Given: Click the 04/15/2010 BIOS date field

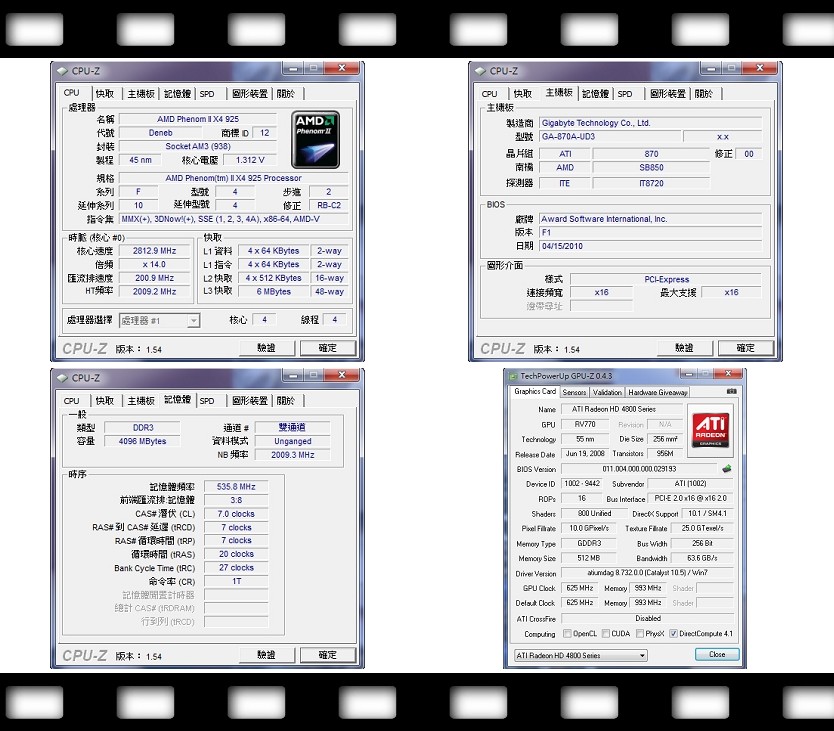Looking at the screenshot, I should click(650, 246).
